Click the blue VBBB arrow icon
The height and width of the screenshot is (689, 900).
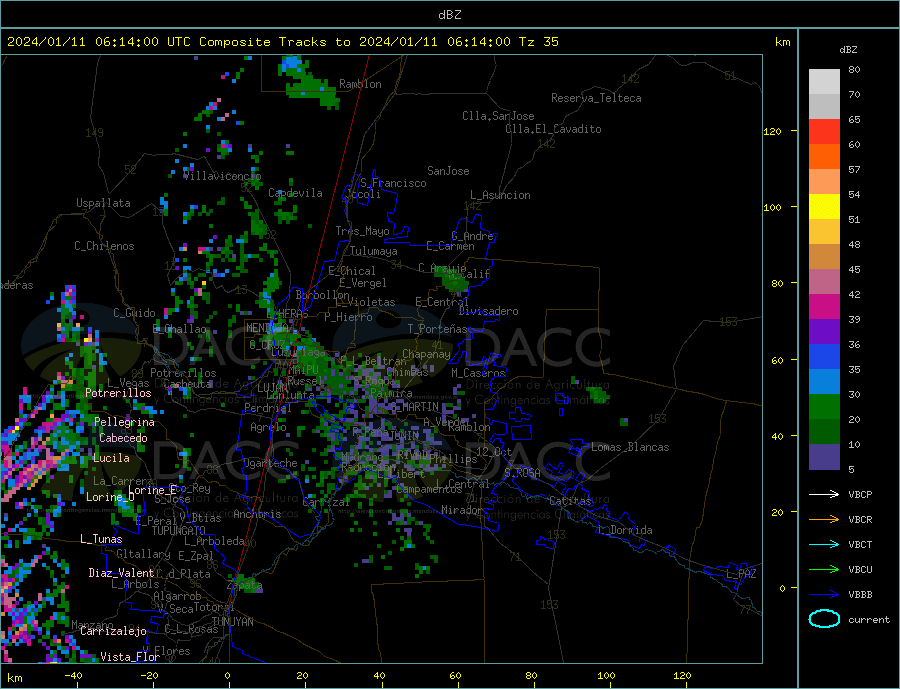(824, 594)
